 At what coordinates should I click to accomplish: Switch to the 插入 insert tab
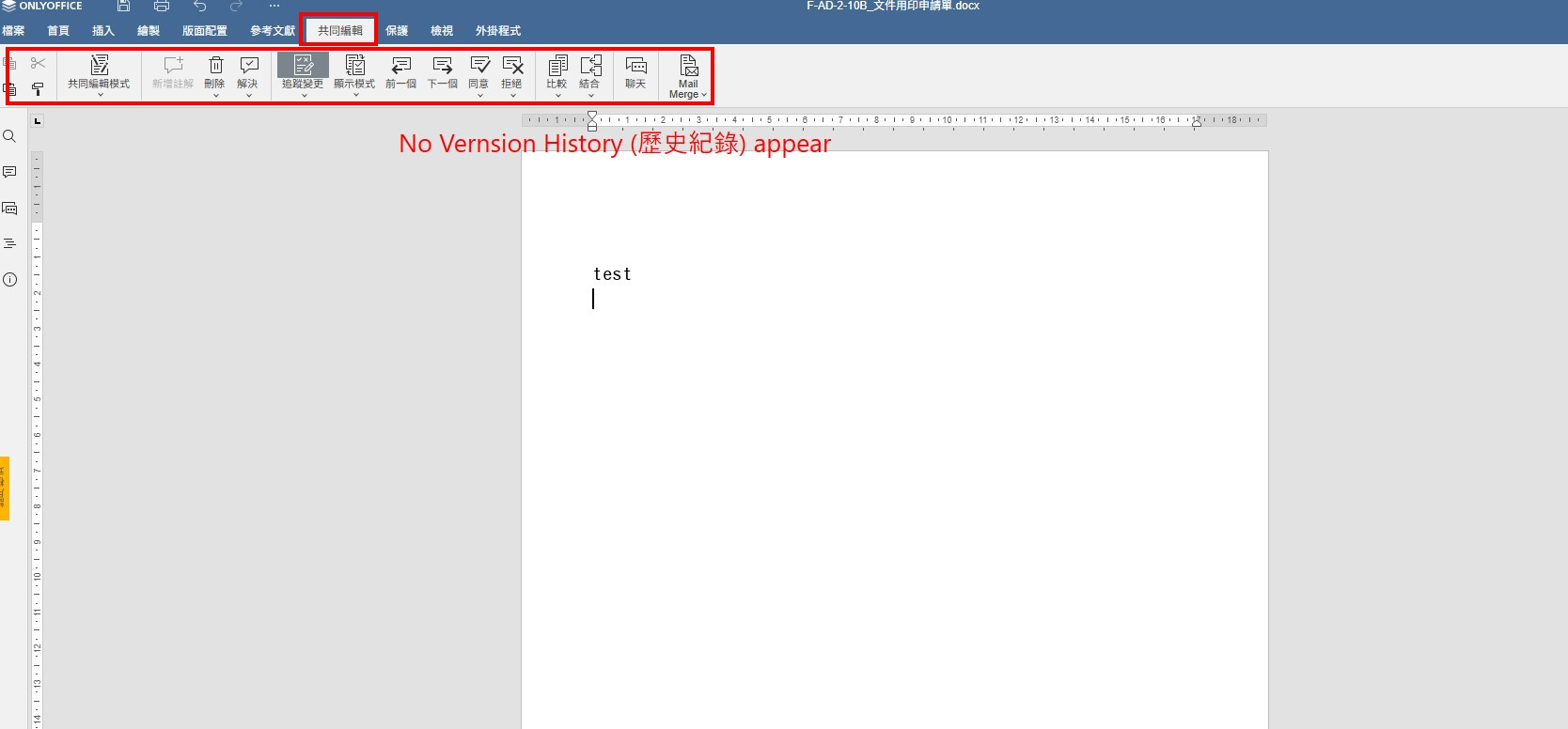pyautogui.click(x=103, y=31)
